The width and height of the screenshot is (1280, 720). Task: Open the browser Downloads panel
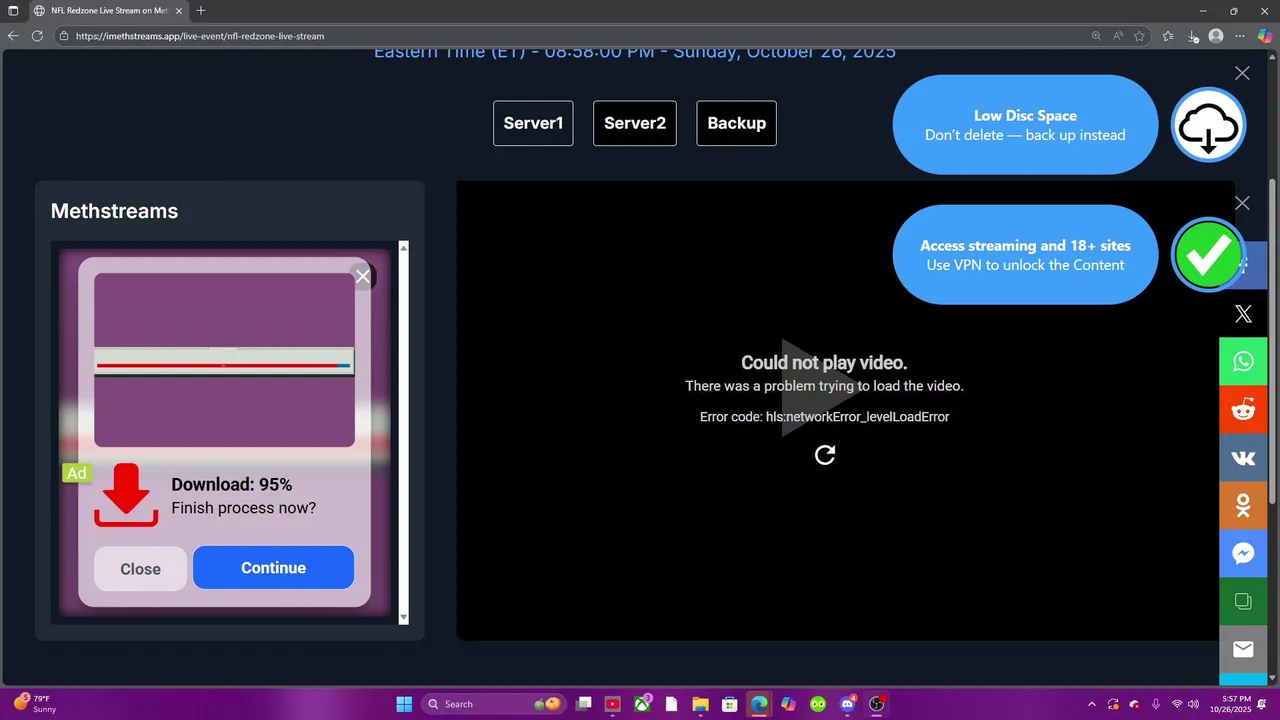pyautogui.click(x=1193, y=36)
